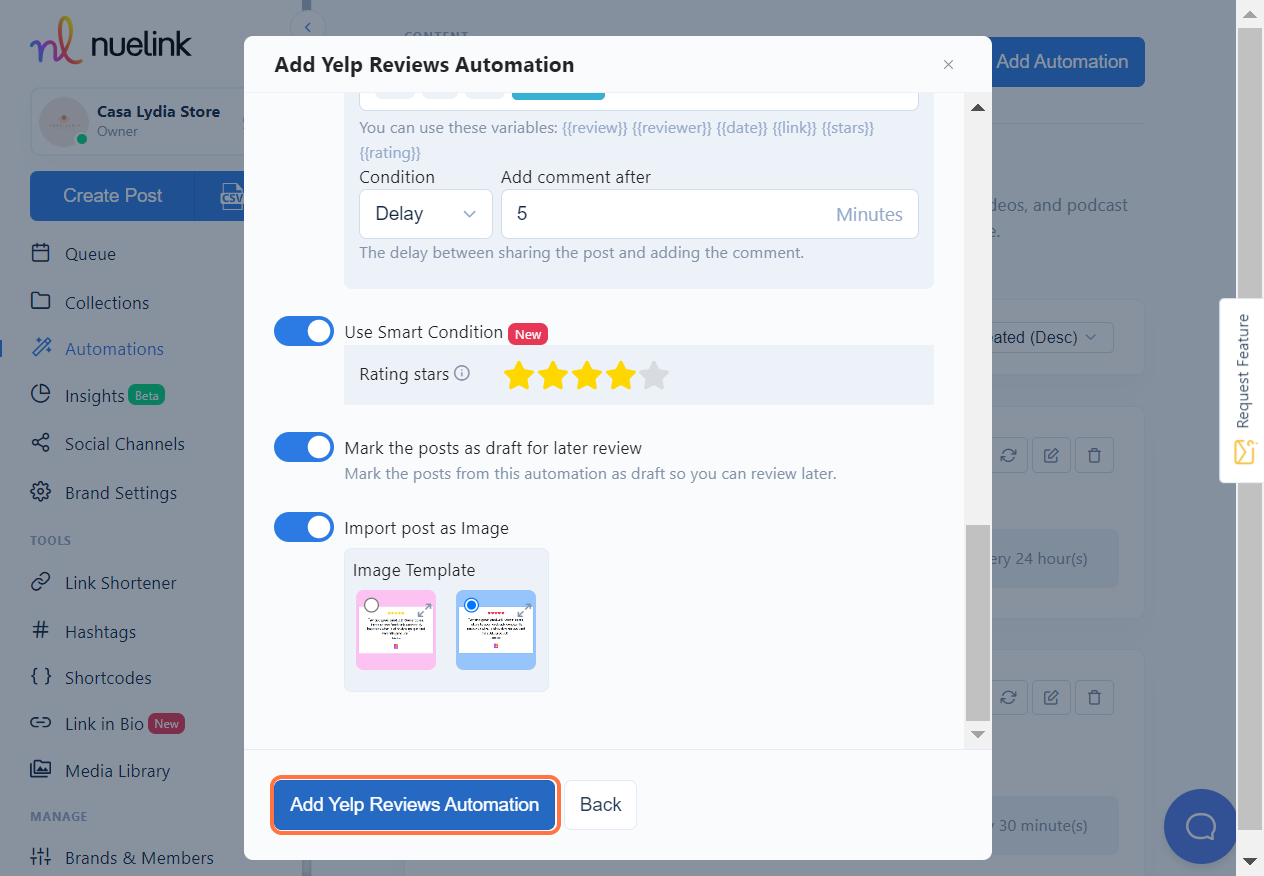Image resolution: width=1264 pixels, height=876 pixels.
Task: Set rating to one star
Action: [x=518, y=375]
